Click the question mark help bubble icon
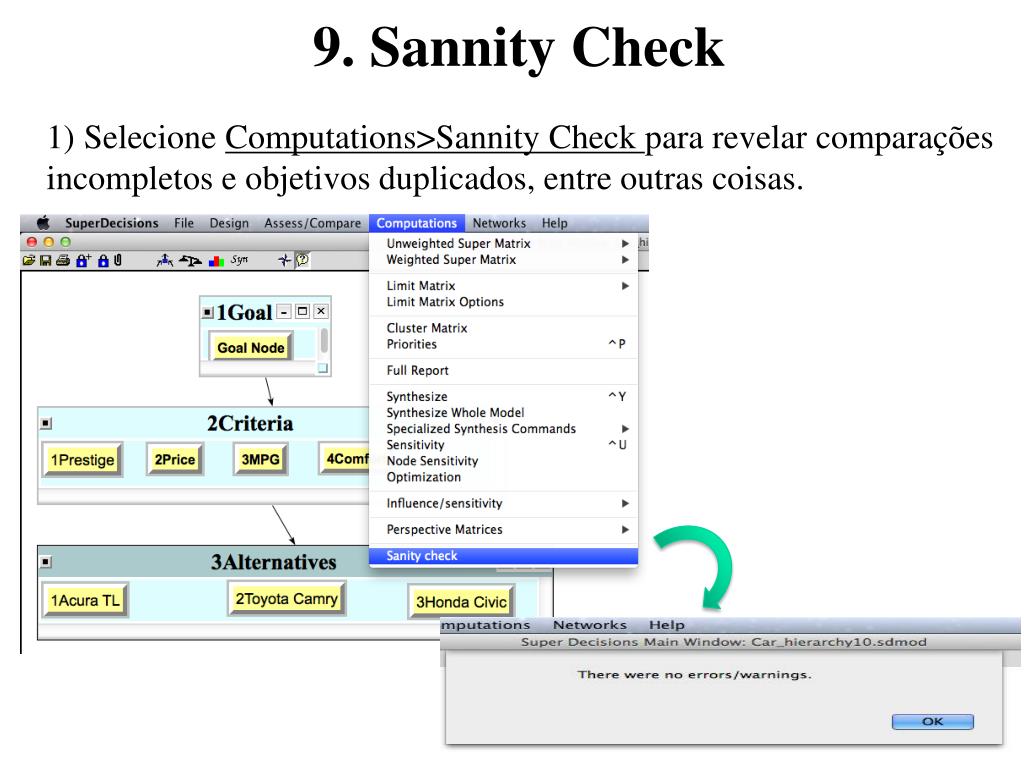The height and width of the screenshot is (768, 1024). tap(302, 260)
